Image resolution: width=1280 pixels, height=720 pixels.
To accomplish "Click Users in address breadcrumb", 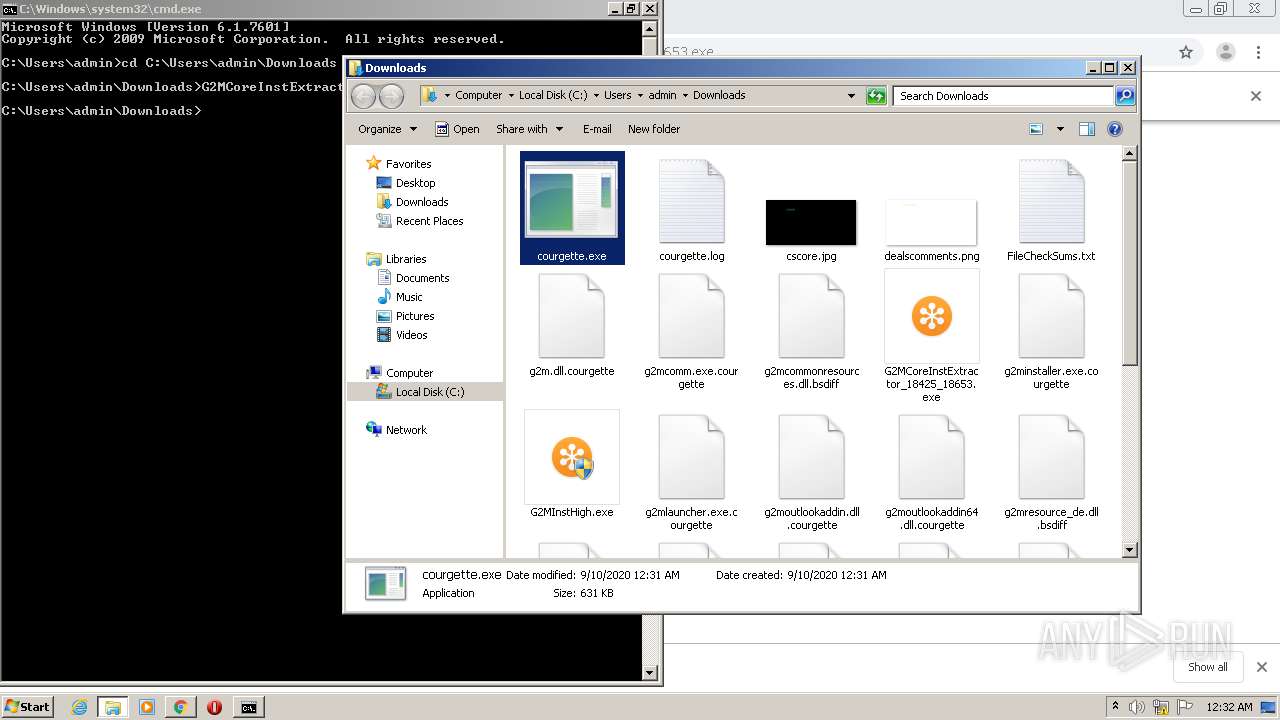I will [617, 95].
